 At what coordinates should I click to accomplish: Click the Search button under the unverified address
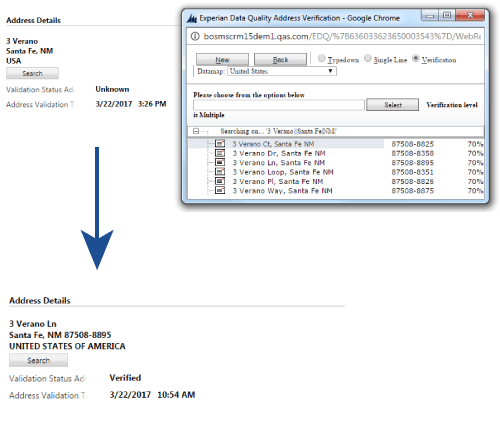32,73
